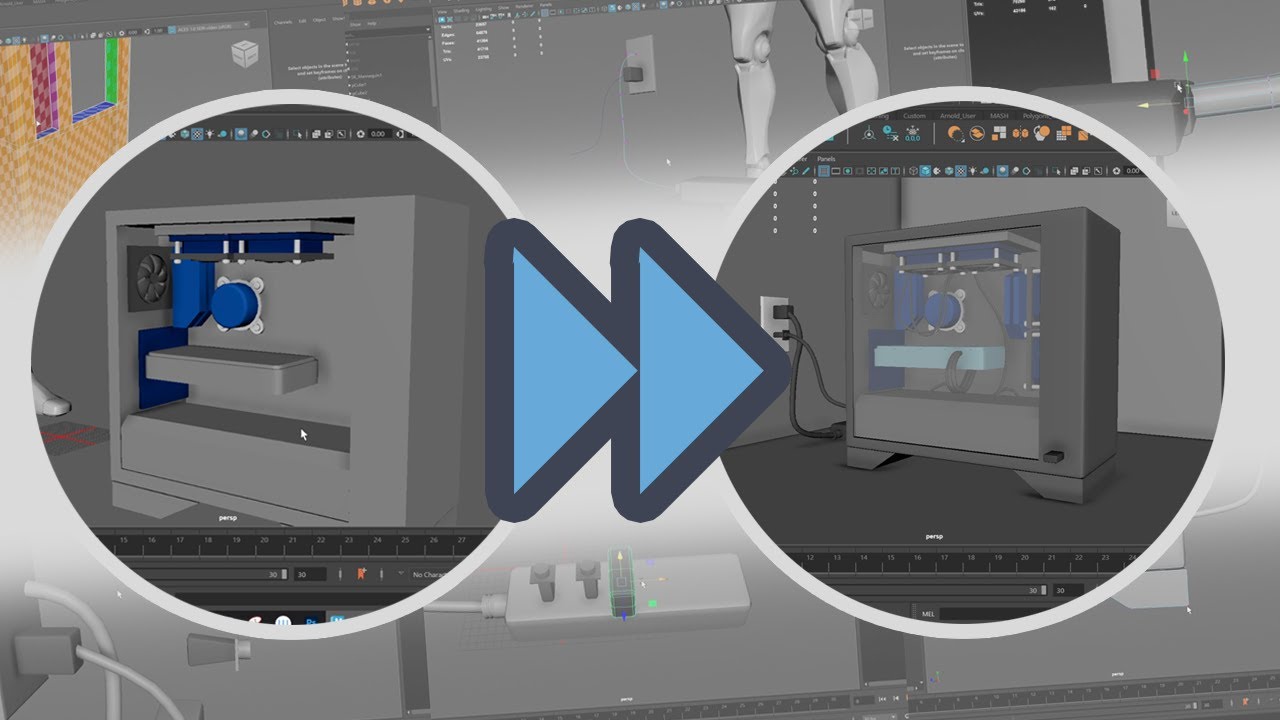Click the gamma icon in left circle toolbar
The height and width of the screenshot is (720, 1280).
400,134
